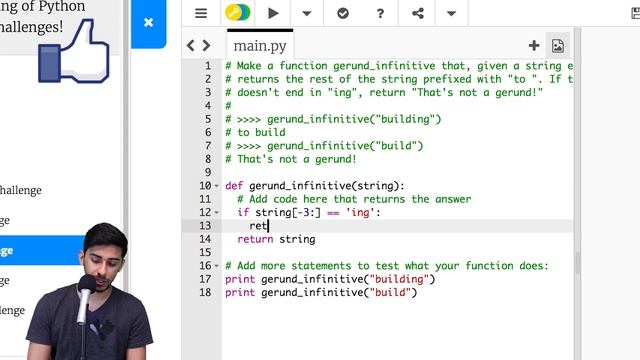
Task: Click the checkmark check icon
Action: pos(343,13)
